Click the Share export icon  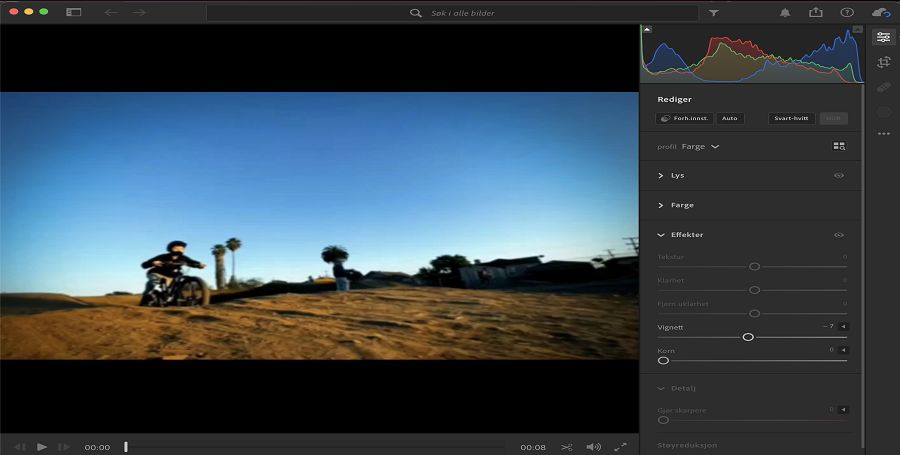point(816,13)
